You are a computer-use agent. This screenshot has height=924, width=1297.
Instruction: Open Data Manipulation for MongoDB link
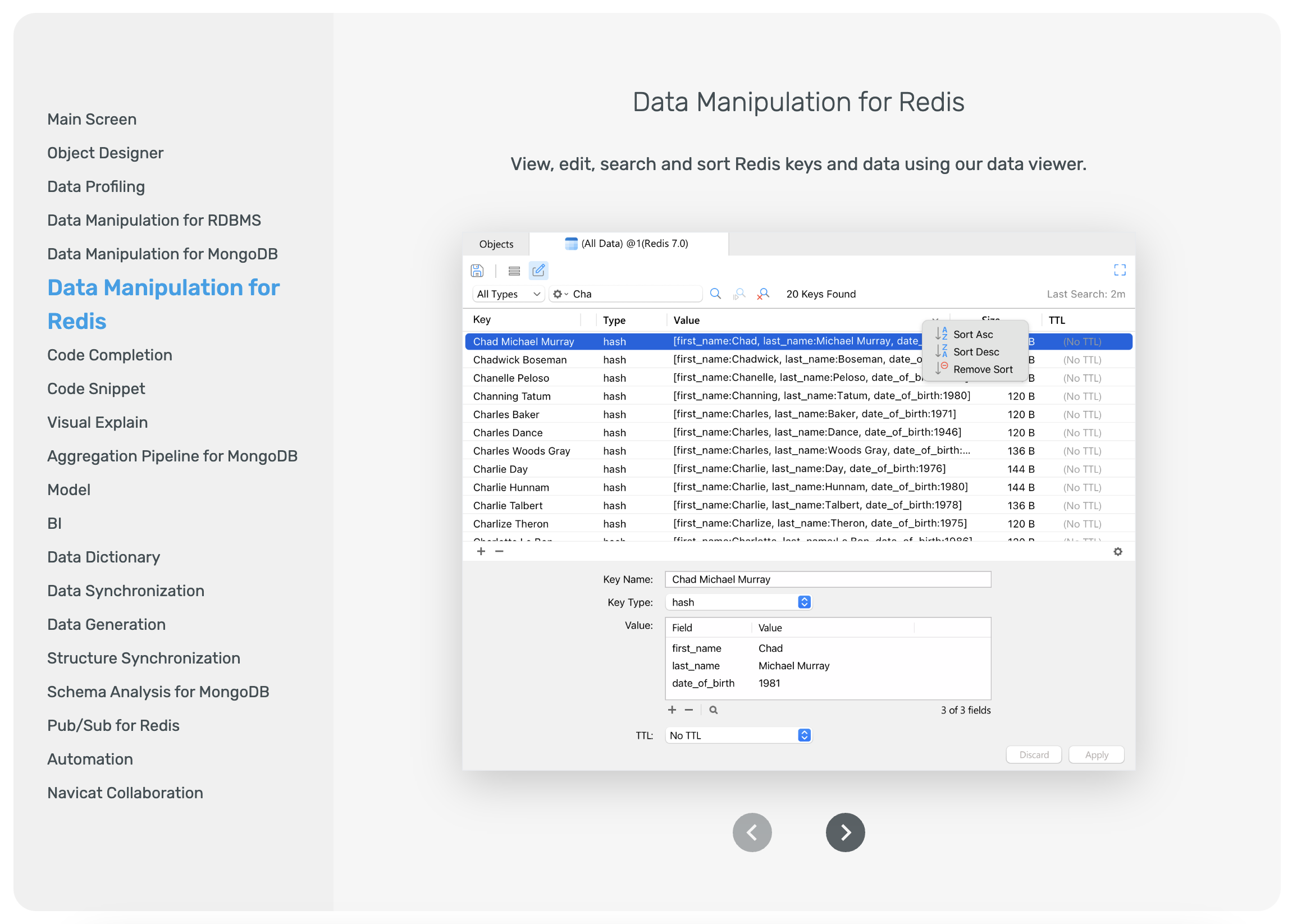[162, 254]
